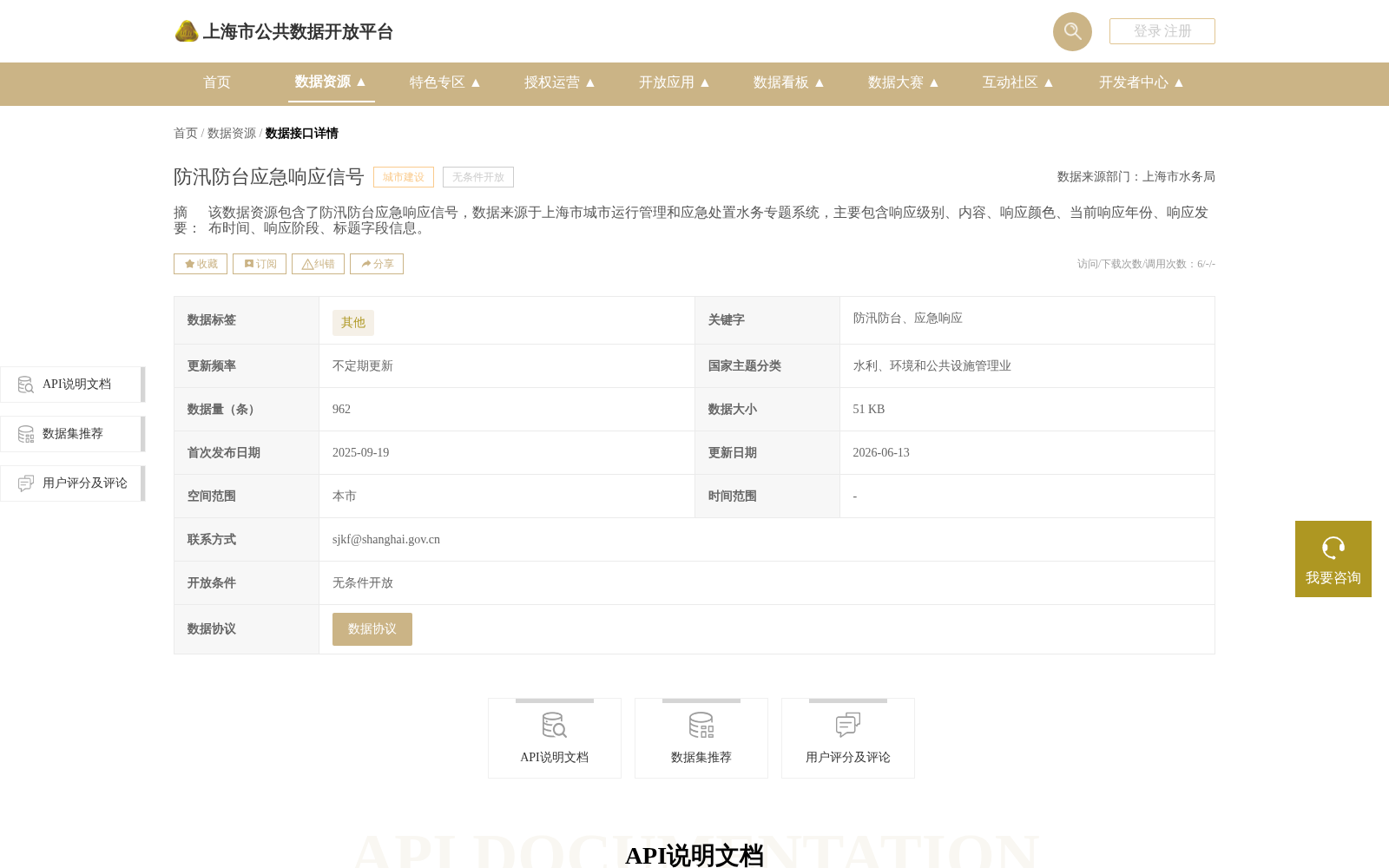This screenshot has height=868, width=1389.
Task: Click the share arrow icon on 分享
Action: pos(366,264)
